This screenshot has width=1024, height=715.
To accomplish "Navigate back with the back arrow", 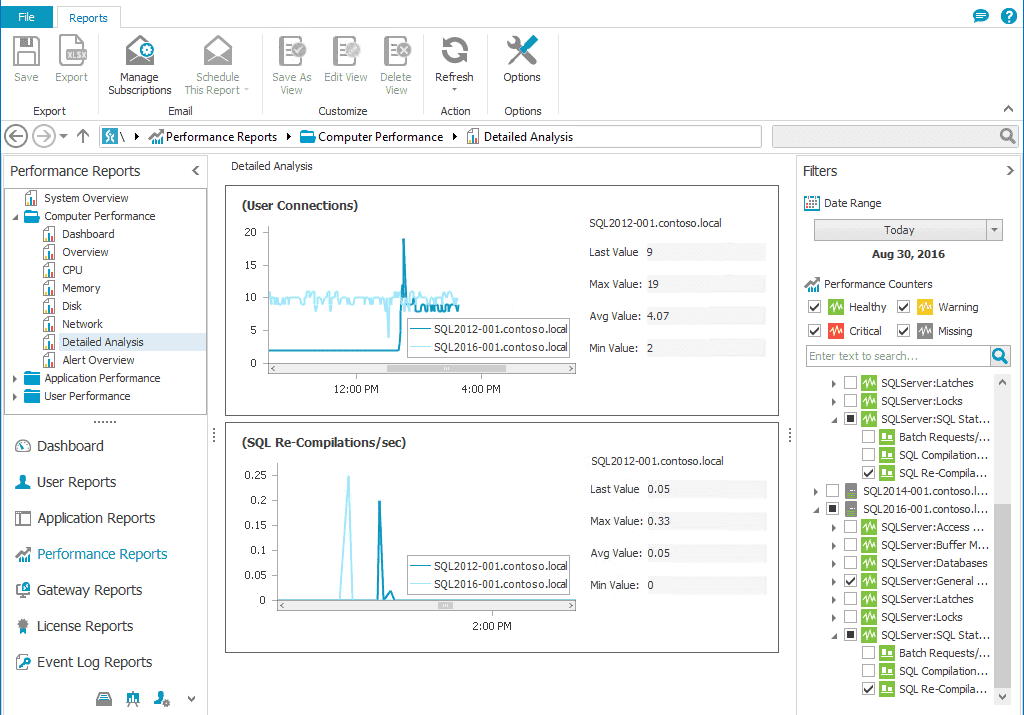I will coord(16,136).
